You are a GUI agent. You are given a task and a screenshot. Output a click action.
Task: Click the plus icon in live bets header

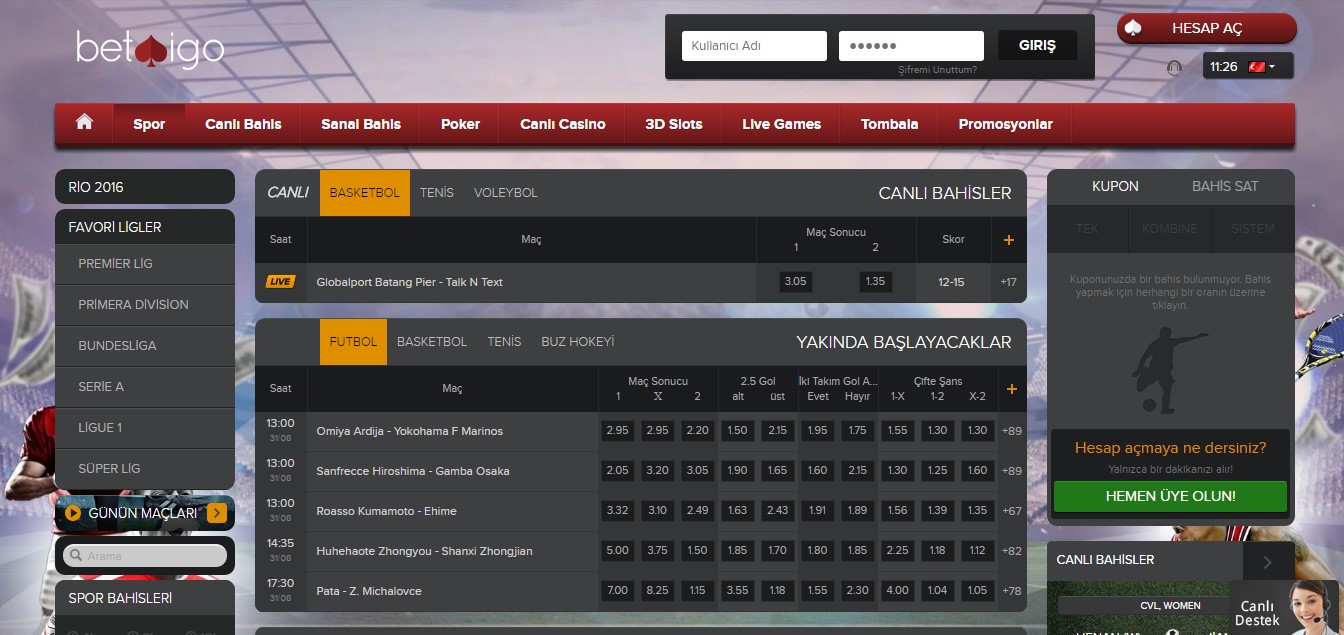[1008, 240]
